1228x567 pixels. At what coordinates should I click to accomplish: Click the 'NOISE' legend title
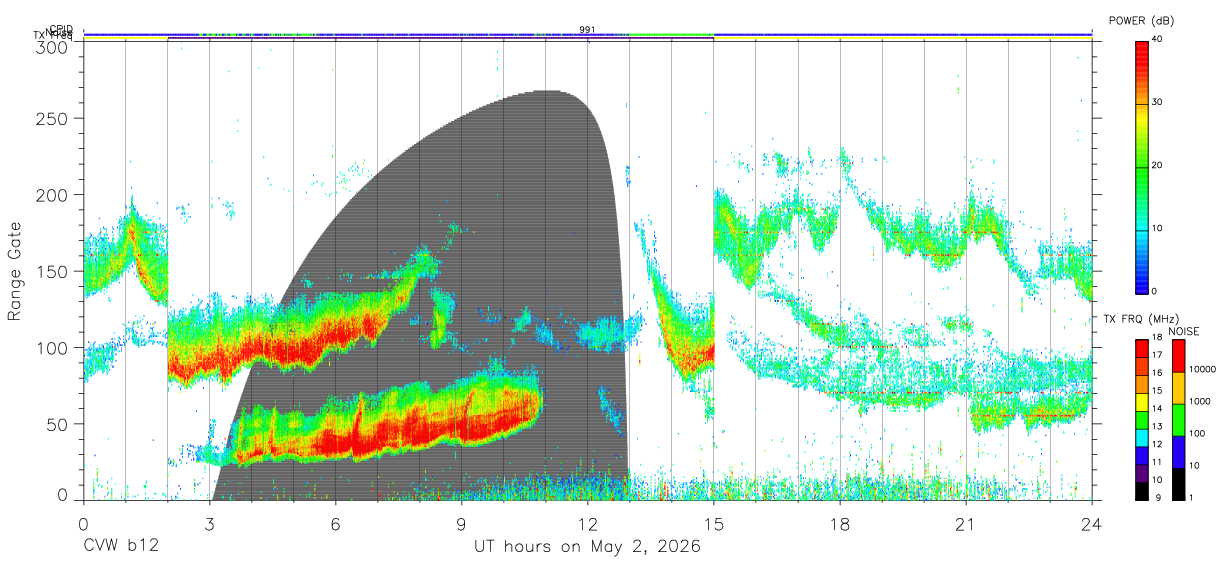click(1182, 330)
